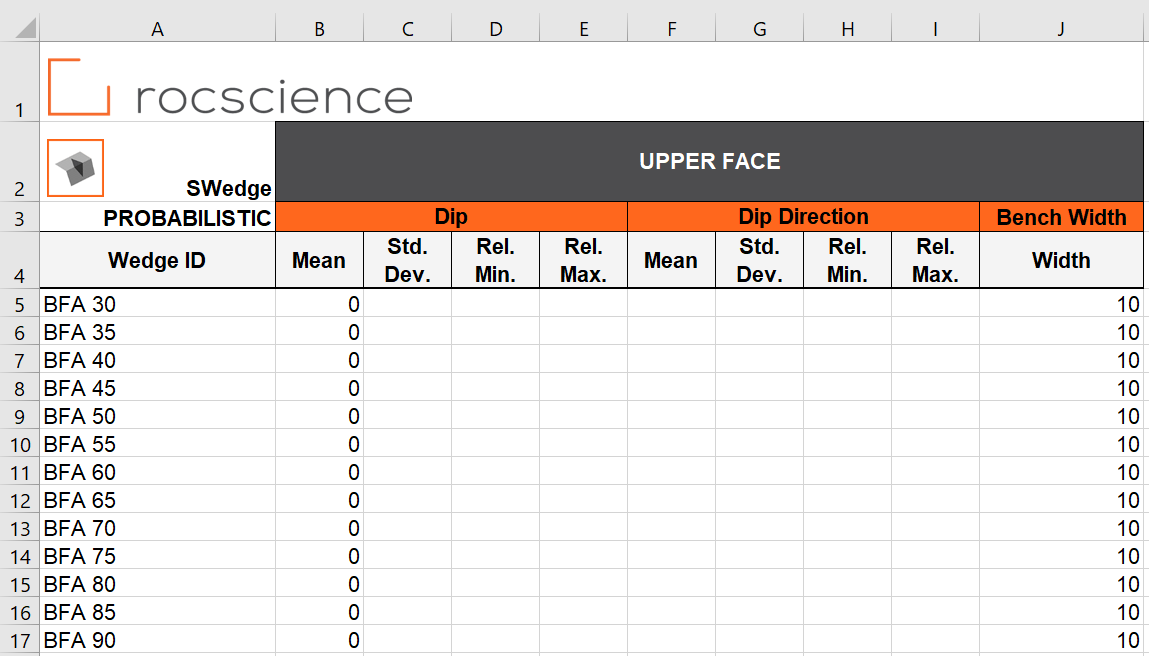Select row 4 header
Screen dimensions: 1149x656
click(20, 260)
